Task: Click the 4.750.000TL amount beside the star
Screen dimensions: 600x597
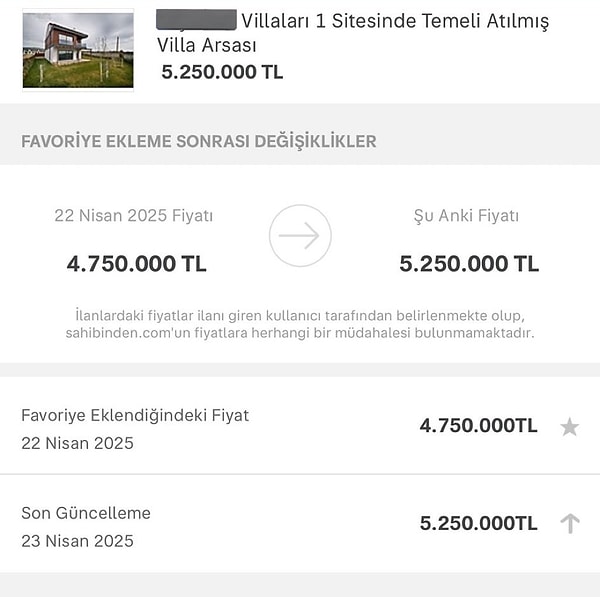Action: click(478, 426)
